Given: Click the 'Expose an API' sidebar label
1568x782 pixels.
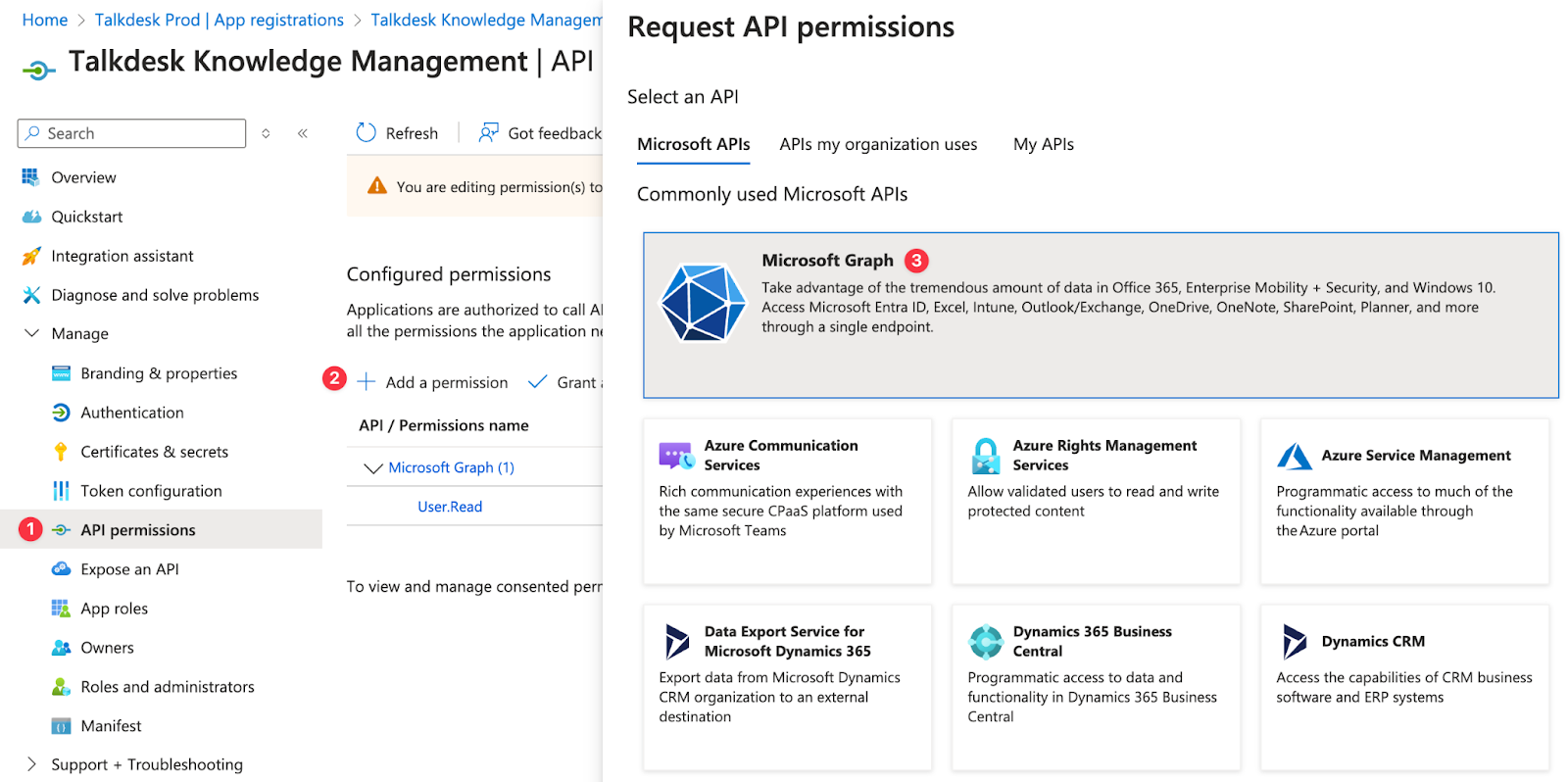Looking at the screenshot, I should click(129, 569).
